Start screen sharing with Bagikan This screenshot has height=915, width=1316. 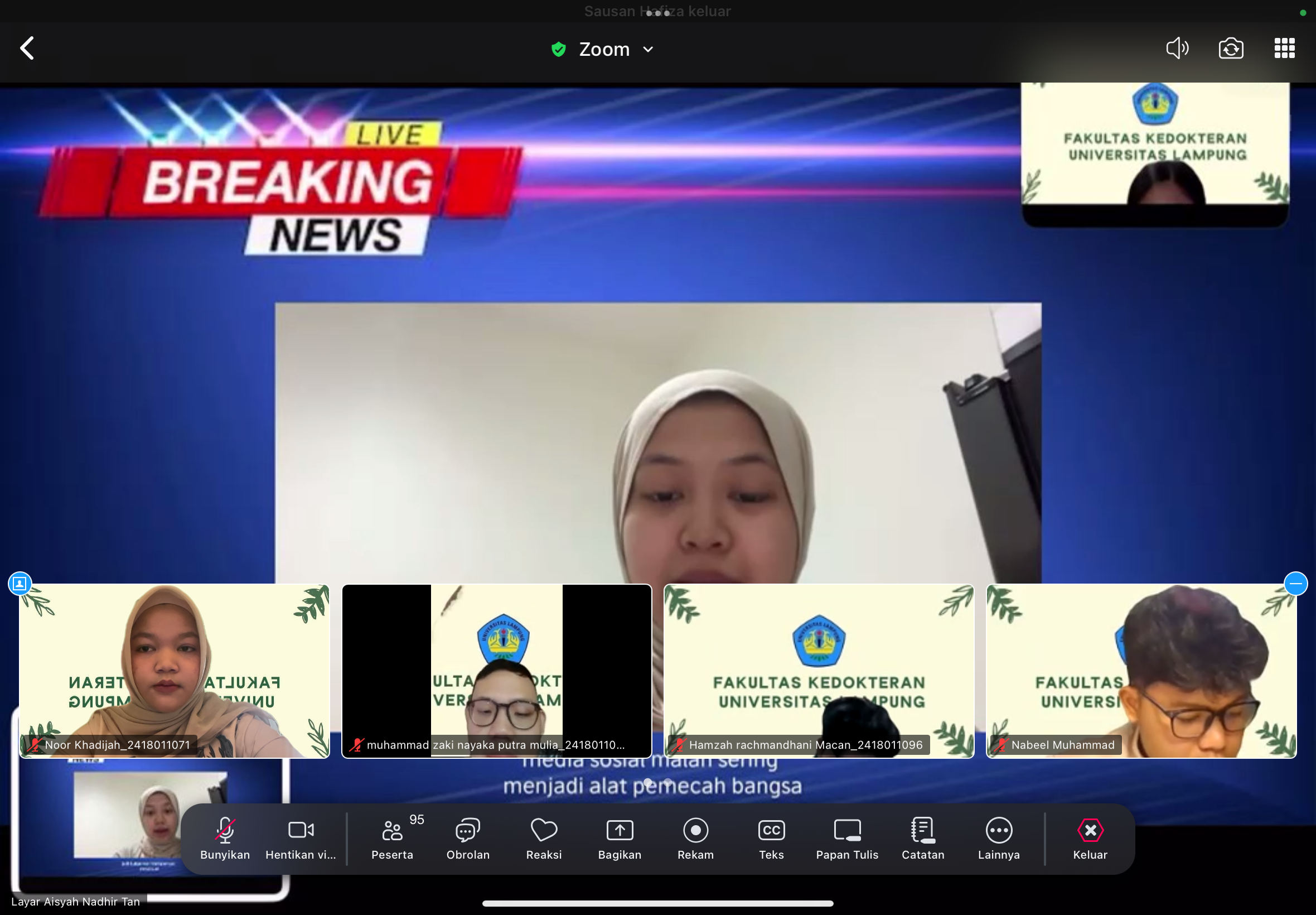[x=620, y=838]
